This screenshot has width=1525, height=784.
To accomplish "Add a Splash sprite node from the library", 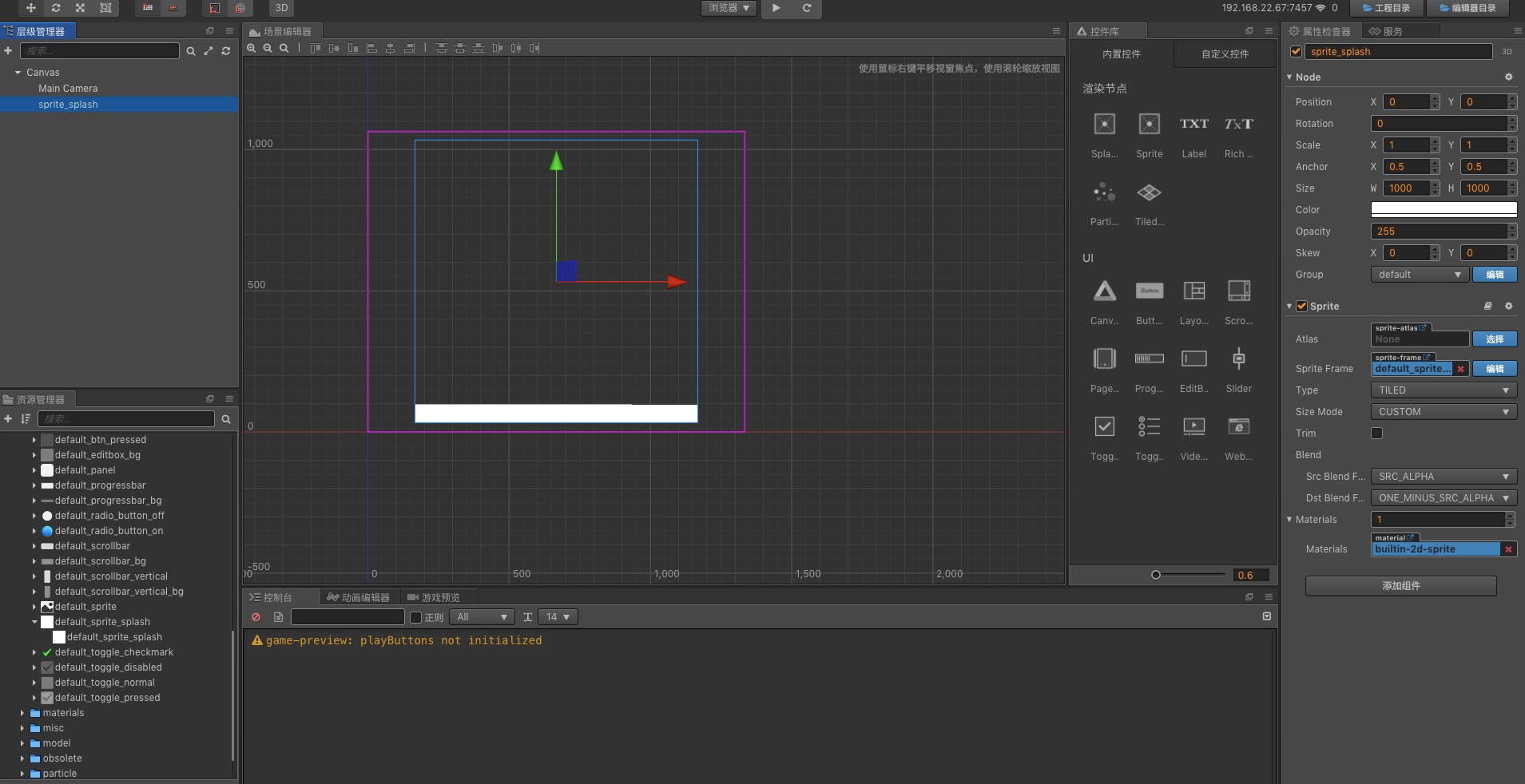I will (x=1104, y=135).
